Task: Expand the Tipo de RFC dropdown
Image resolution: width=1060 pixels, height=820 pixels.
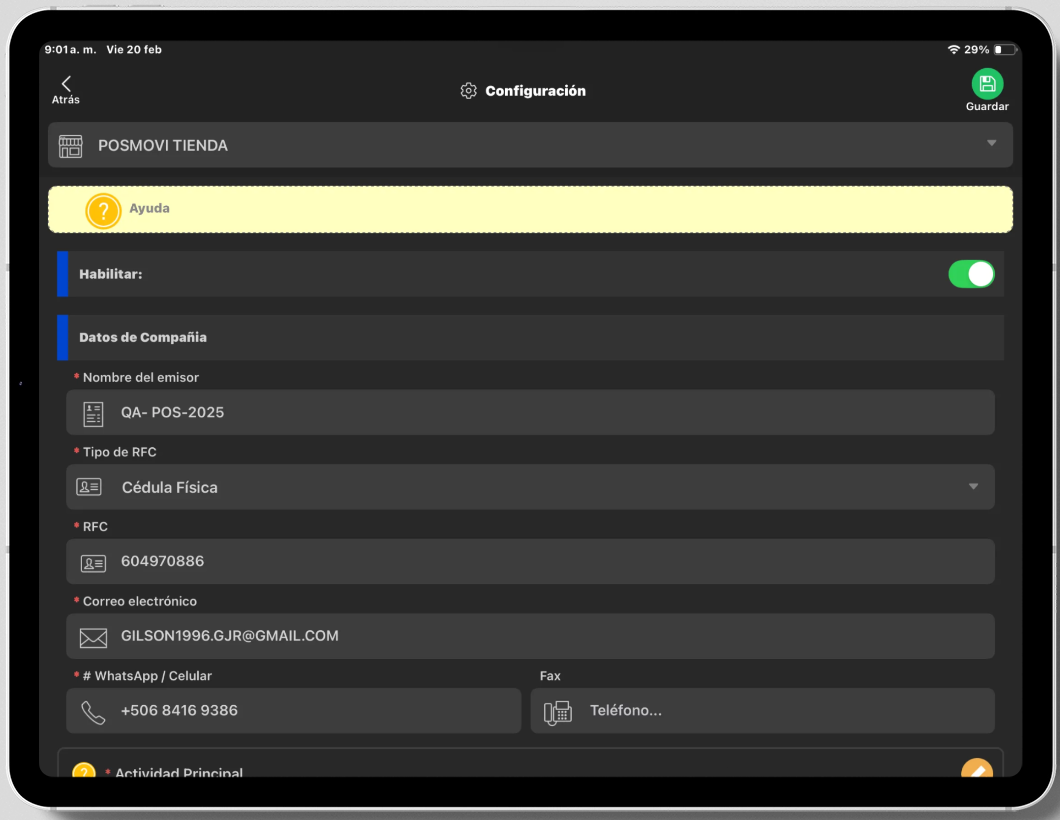Action: [530, 487]
